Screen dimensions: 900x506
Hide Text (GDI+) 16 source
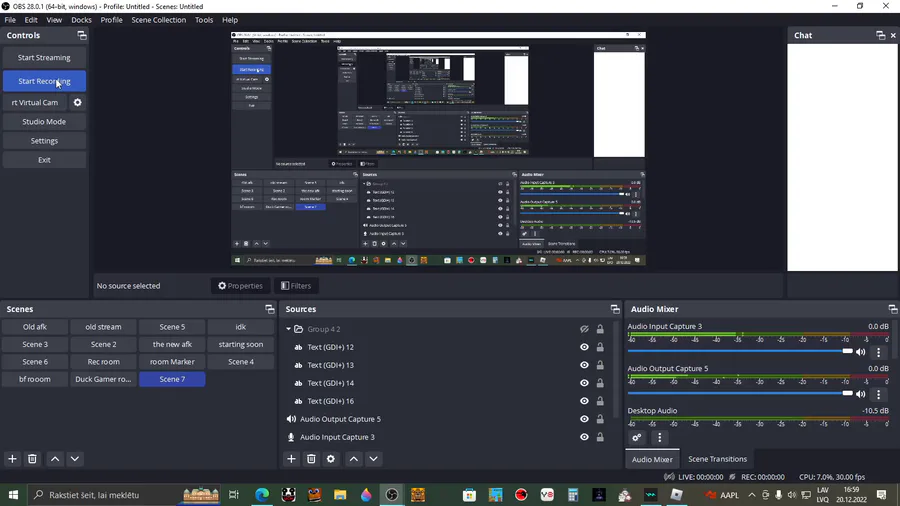click(584, 401)
